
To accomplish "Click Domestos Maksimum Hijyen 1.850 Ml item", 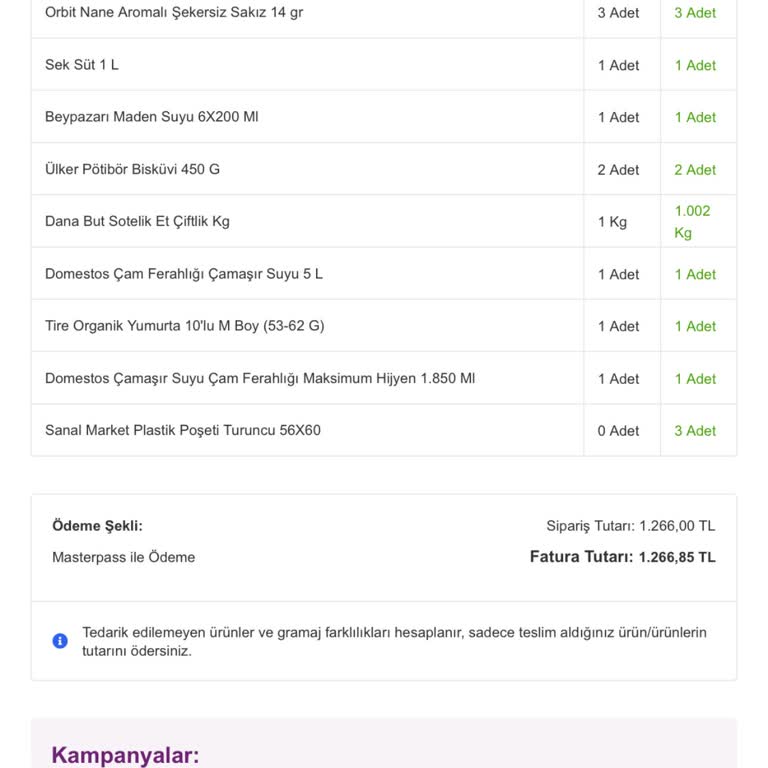I will [x=260, y=378].
